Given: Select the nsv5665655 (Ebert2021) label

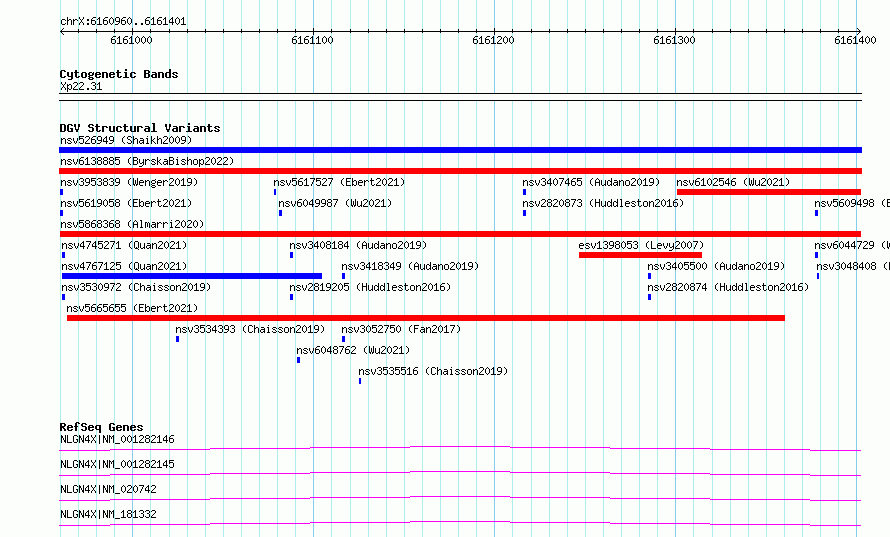Looking at the screenshot, I should click(x=132, y=308).
